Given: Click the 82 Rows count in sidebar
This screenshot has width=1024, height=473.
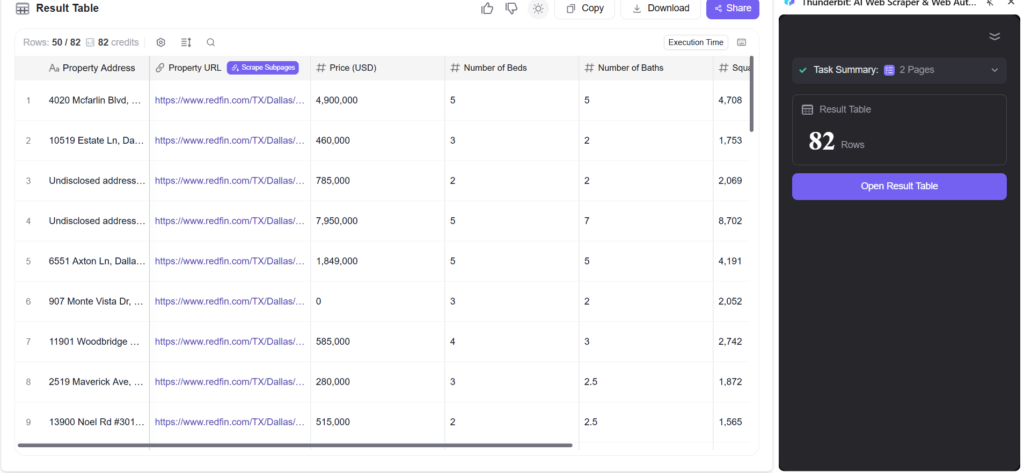Looking at the screenshot, I should click(837, 141).
